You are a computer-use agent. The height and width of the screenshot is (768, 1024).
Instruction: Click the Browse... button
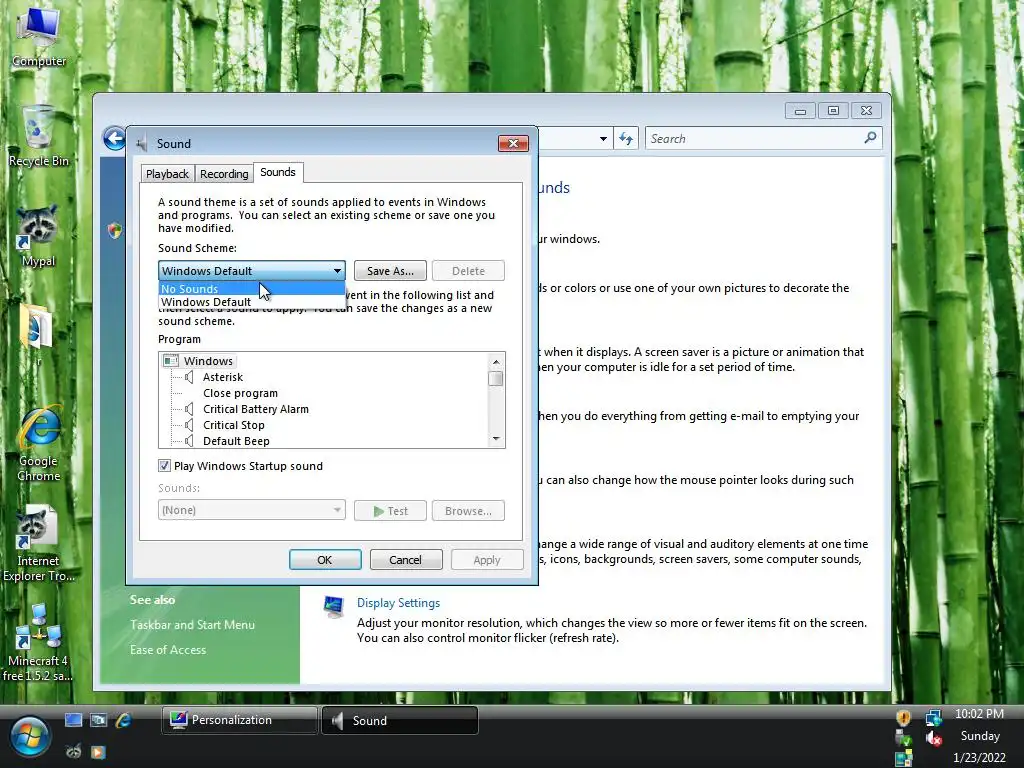pos(468,511)
